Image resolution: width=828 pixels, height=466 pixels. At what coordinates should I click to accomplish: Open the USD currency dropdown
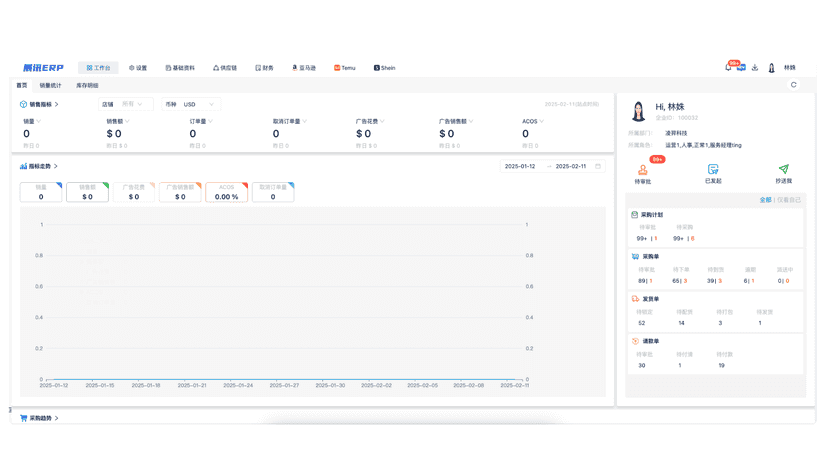[x=191, y=105]
